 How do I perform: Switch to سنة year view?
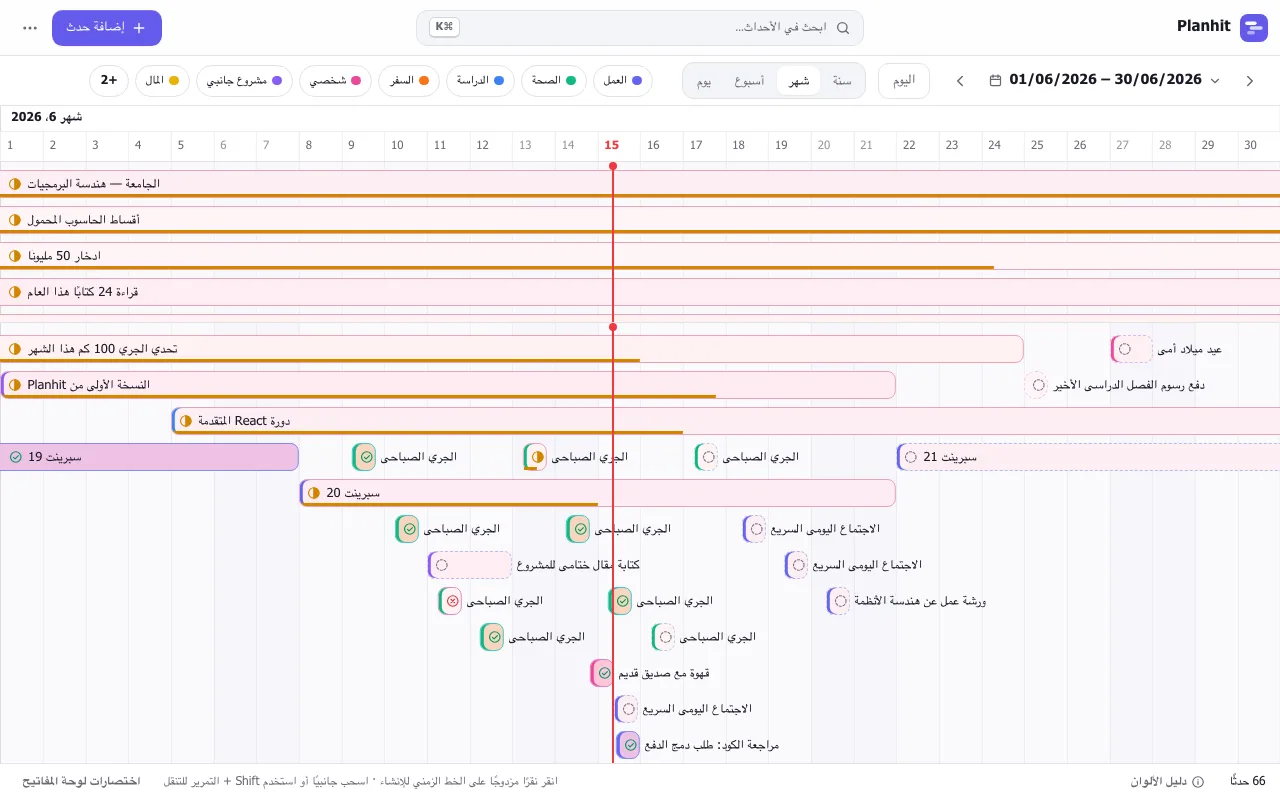[x=842, y=81]
